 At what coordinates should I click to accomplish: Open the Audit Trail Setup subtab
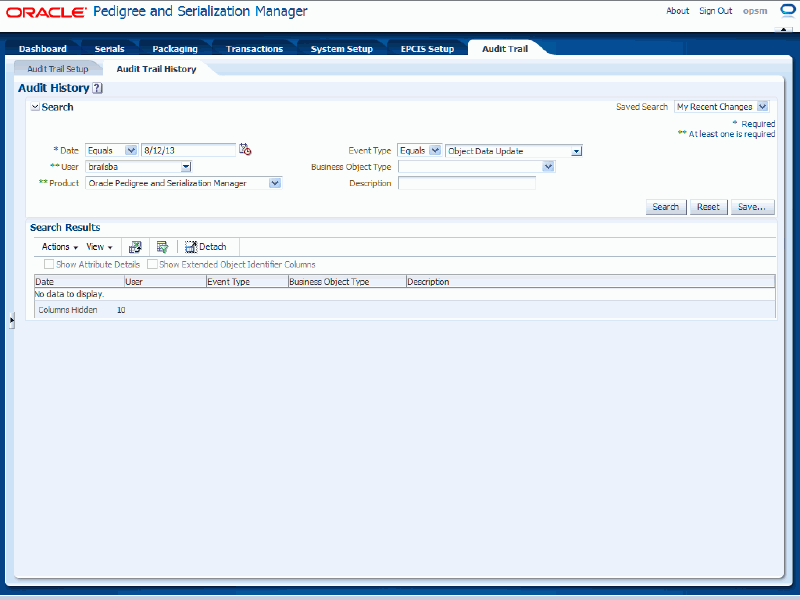58,69
